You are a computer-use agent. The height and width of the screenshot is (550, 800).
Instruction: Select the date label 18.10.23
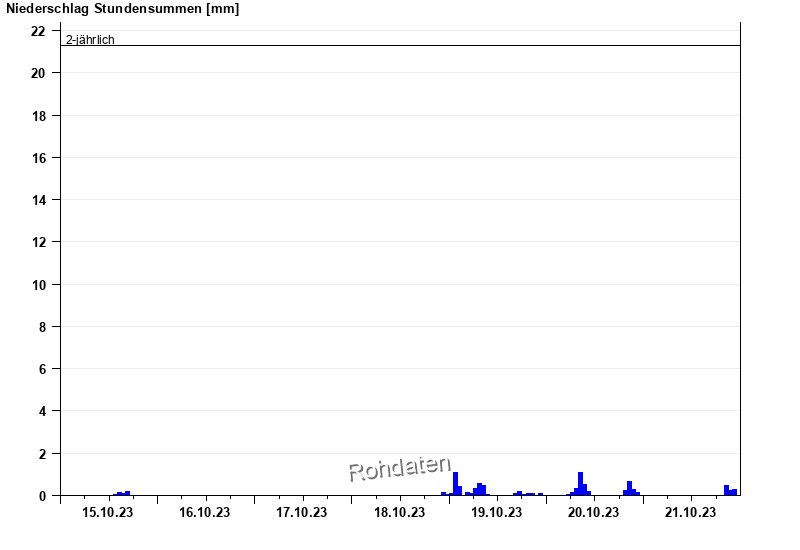399,512
